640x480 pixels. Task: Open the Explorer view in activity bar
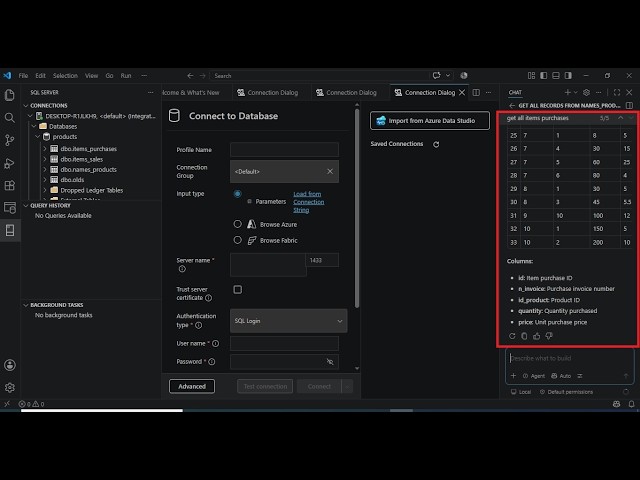tap(9, 95)
